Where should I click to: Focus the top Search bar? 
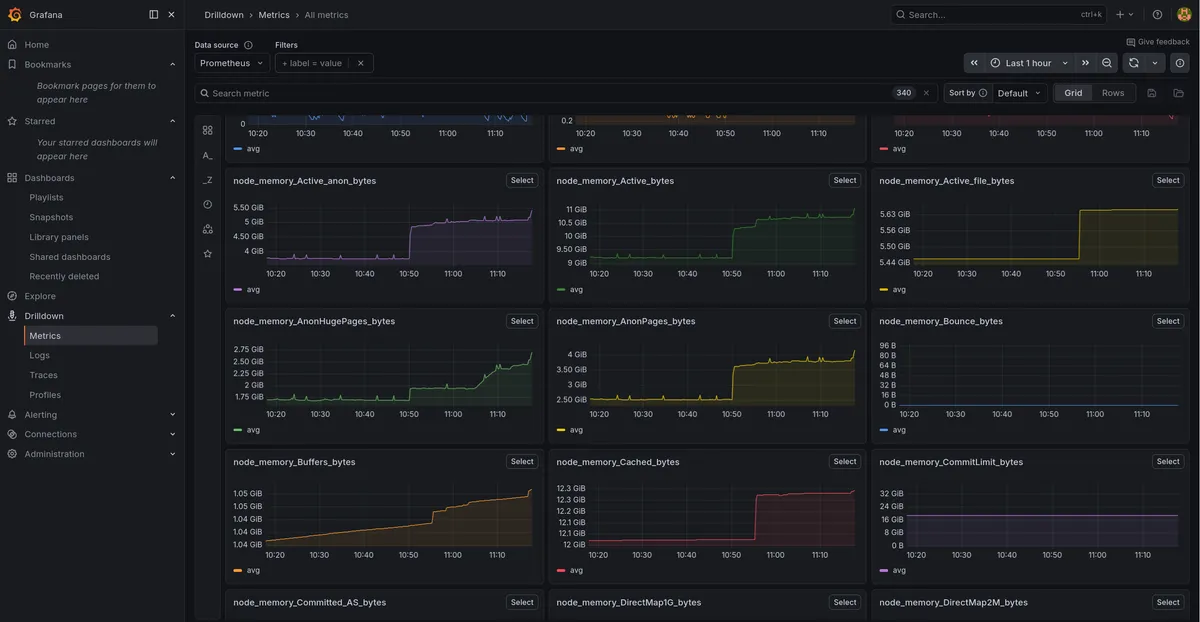pos(999,14)
